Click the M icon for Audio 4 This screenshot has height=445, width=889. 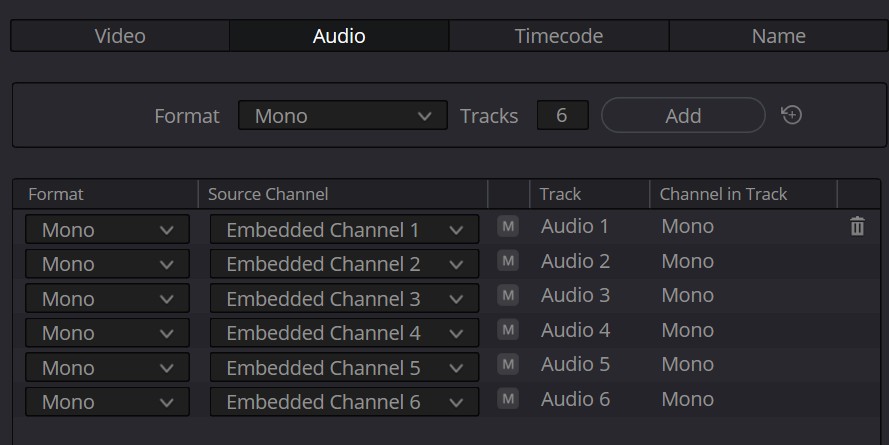(508, 330)
